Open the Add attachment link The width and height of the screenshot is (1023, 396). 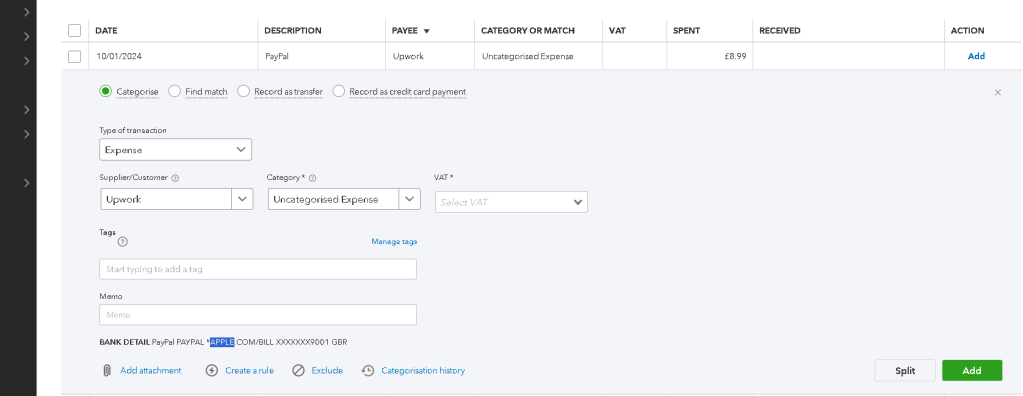coord(151,371)
